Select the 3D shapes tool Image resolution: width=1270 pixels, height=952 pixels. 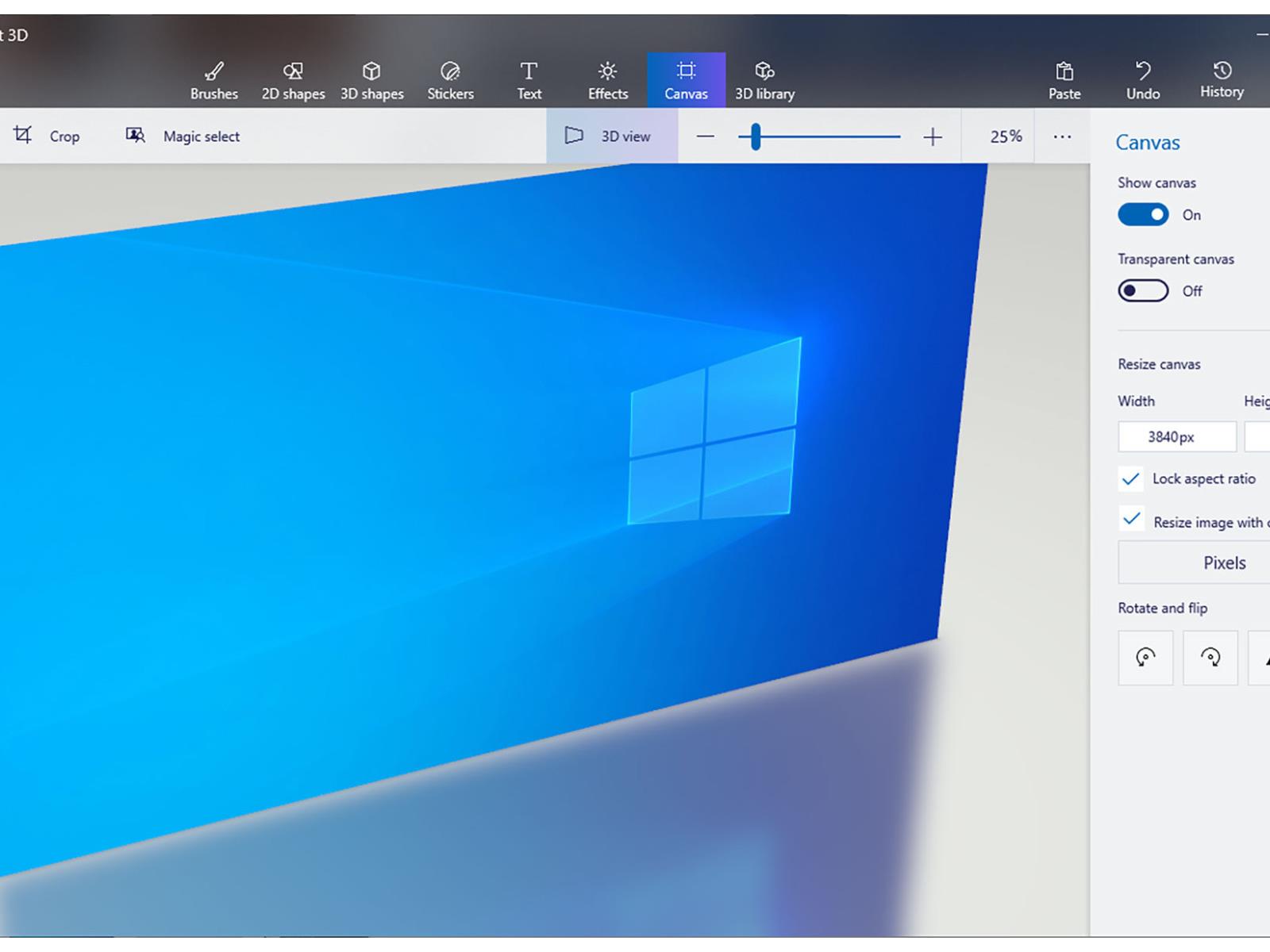pos(371,80)
